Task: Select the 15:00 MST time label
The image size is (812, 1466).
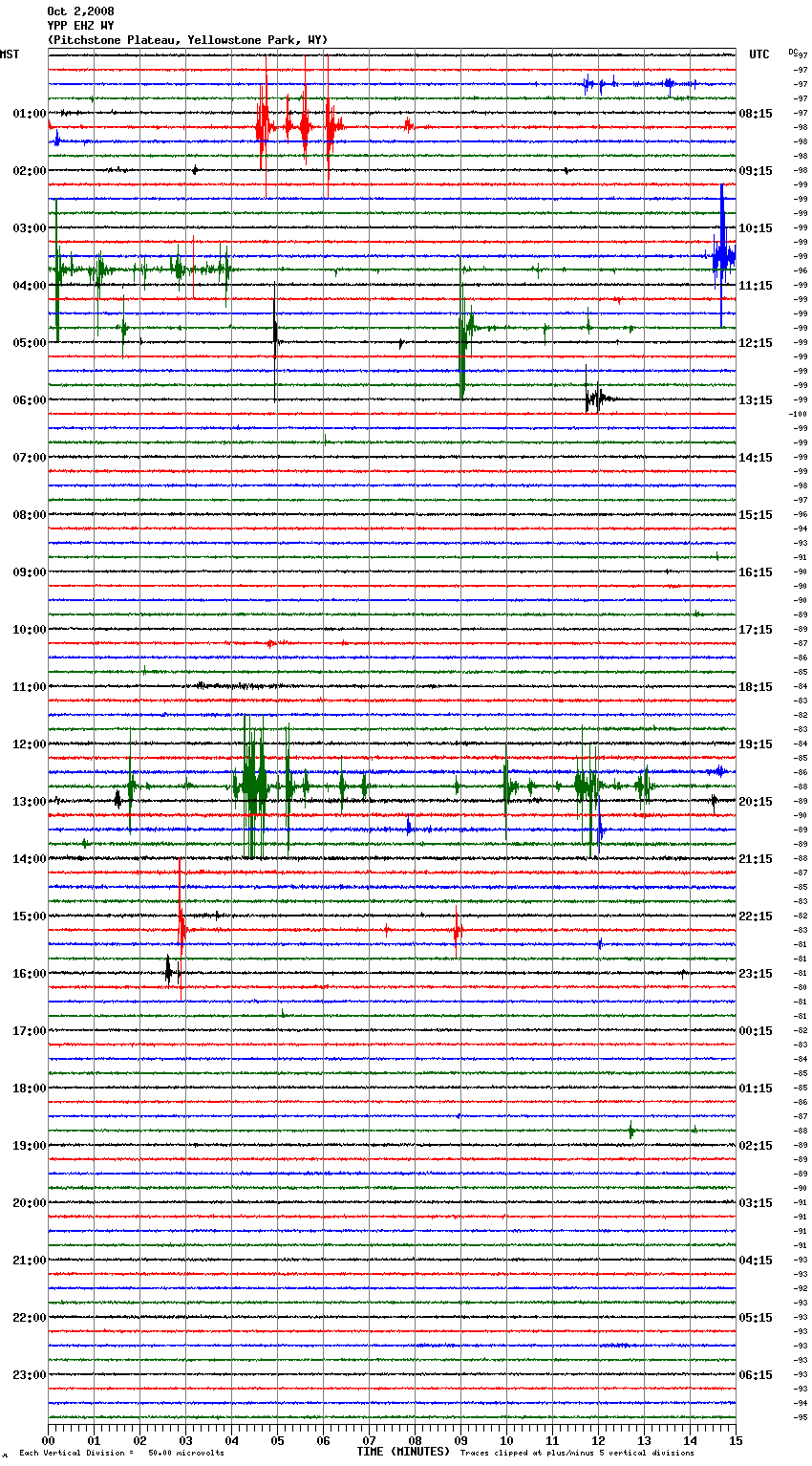Action: pyautogui.click(x=30, y=916)
